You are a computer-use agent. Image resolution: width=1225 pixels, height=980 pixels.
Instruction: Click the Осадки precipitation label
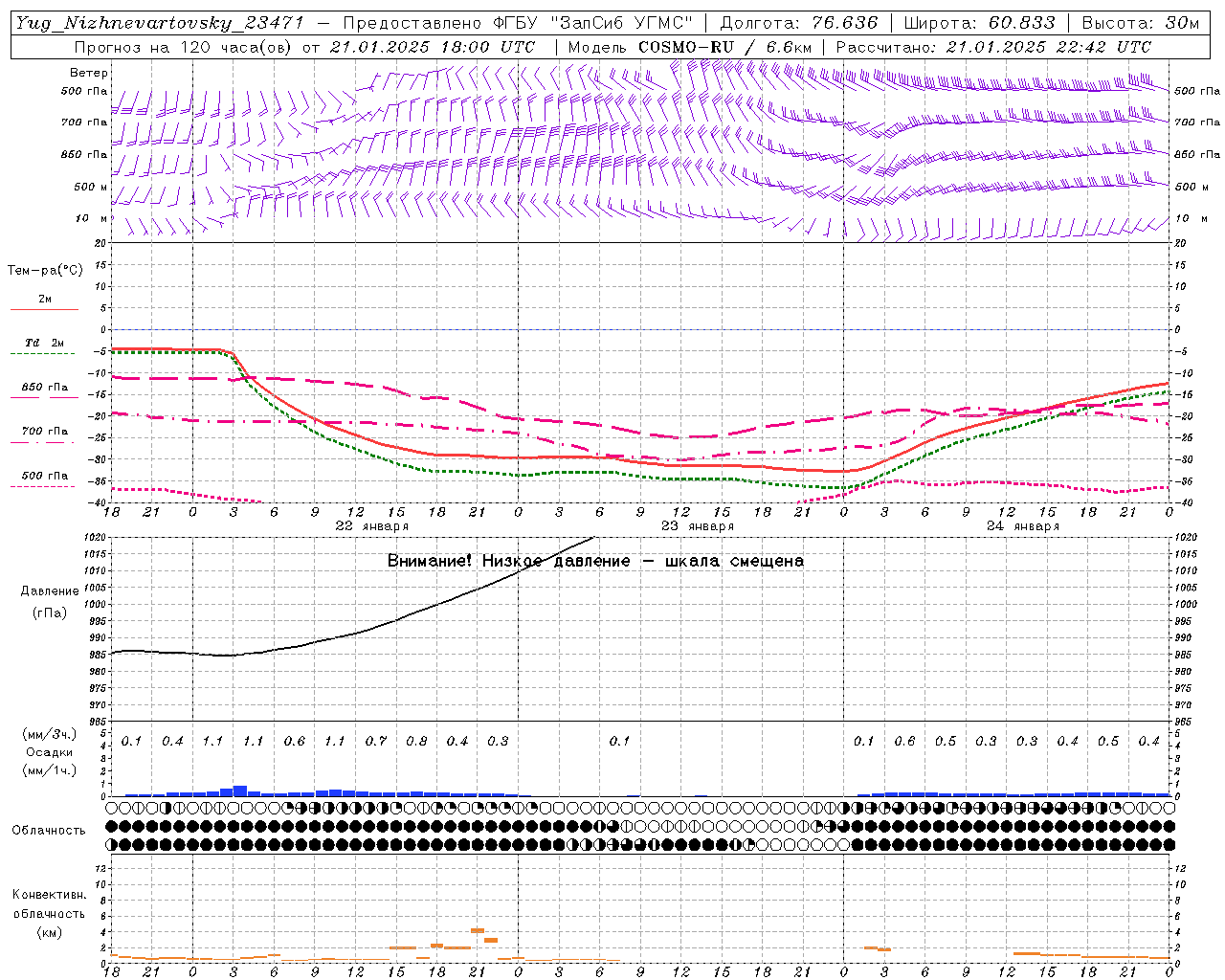pyautogui.click(x=49, y=752)
